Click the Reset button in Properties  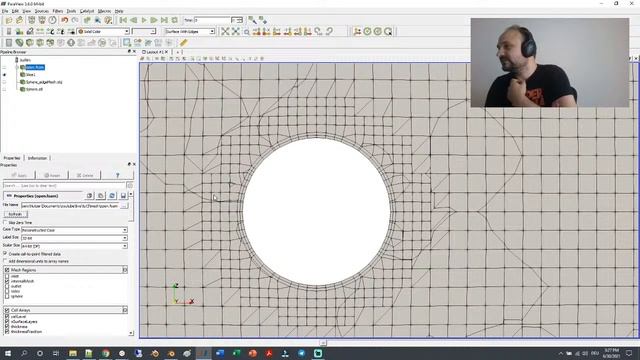tap(52, 175)
